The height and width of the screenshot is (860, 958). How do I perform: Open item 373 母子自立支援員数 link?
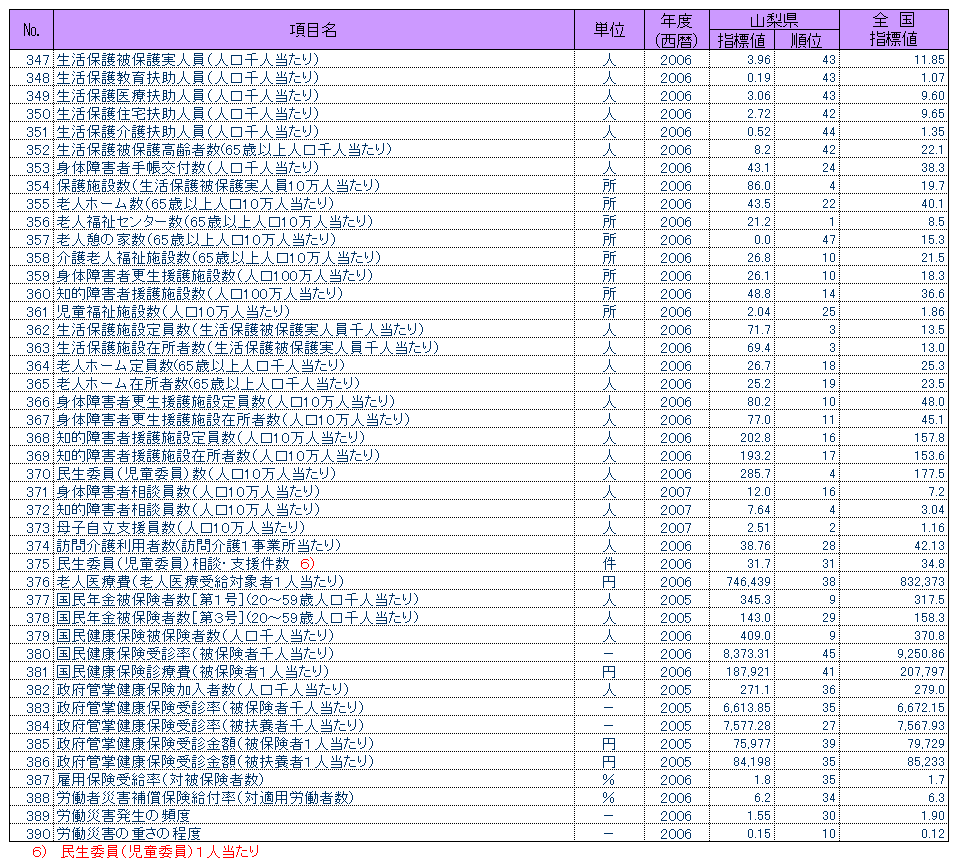coord(180,528)
